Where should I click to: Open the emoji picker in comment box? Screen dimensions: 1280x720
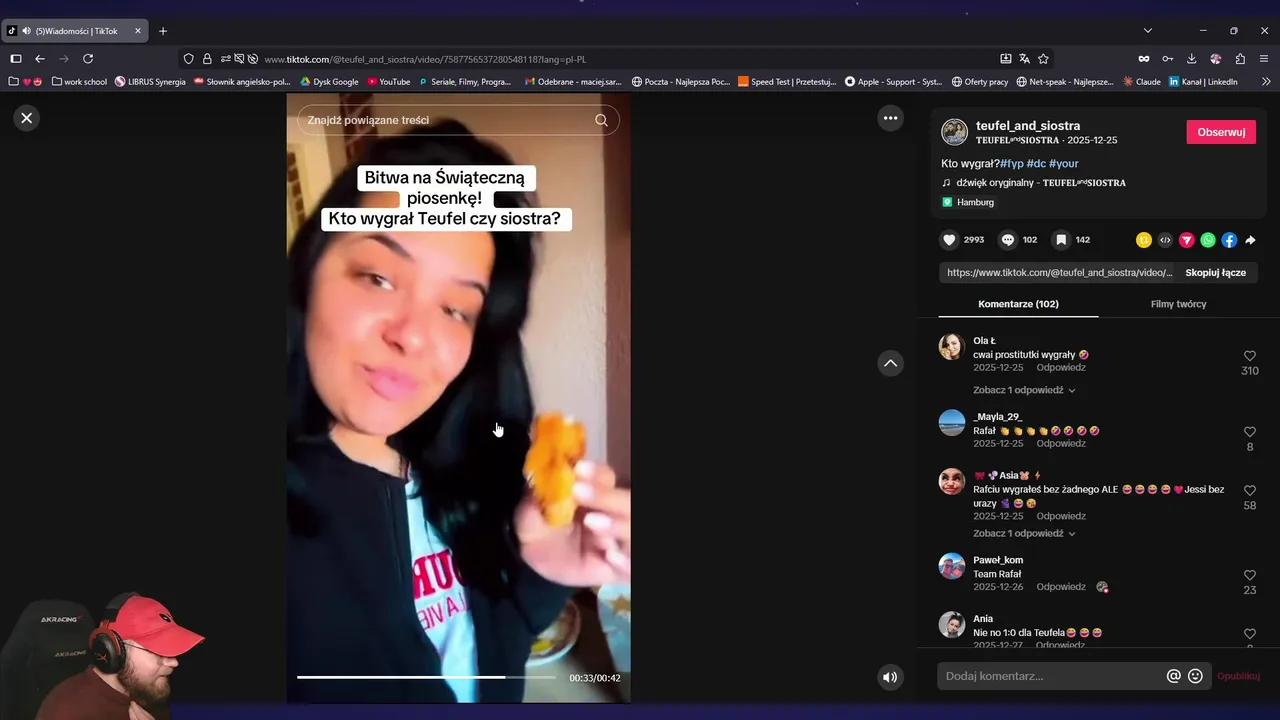(x=1195, y=676)
